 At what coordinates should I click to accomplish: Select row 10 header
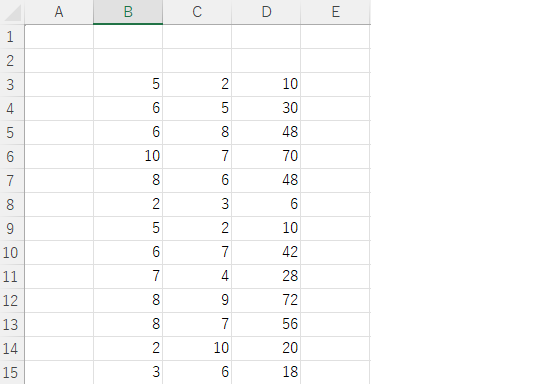(12, 253)
